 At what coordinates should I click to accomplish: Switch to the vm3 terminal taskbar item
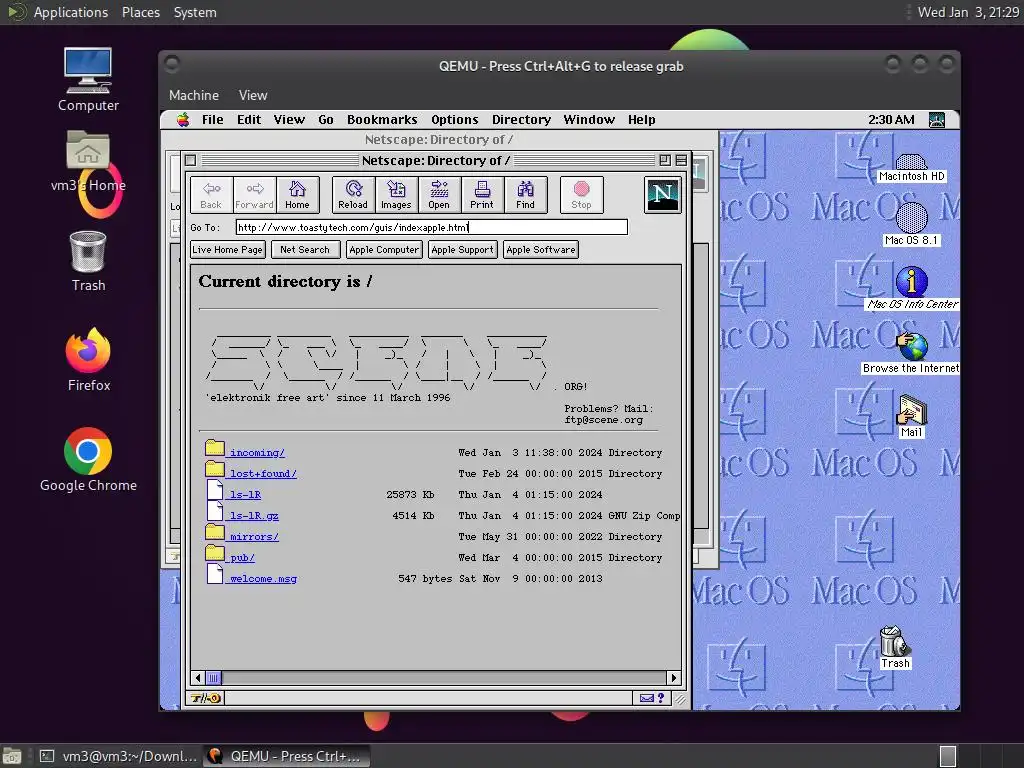tap(118, 756)
